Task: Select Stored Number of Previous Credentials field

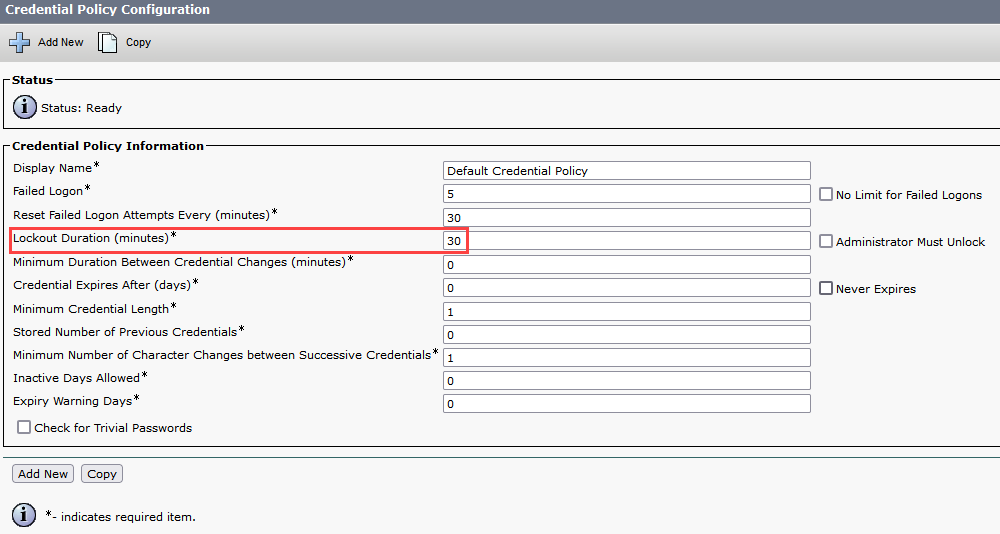Action: 626,334
